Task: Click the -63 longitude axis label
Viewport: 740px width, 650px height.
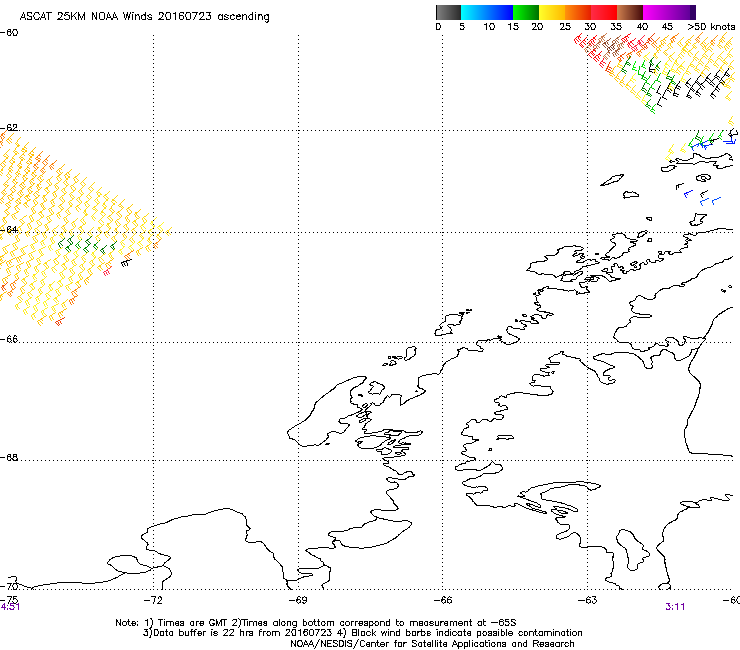Action: pos(588,600)
